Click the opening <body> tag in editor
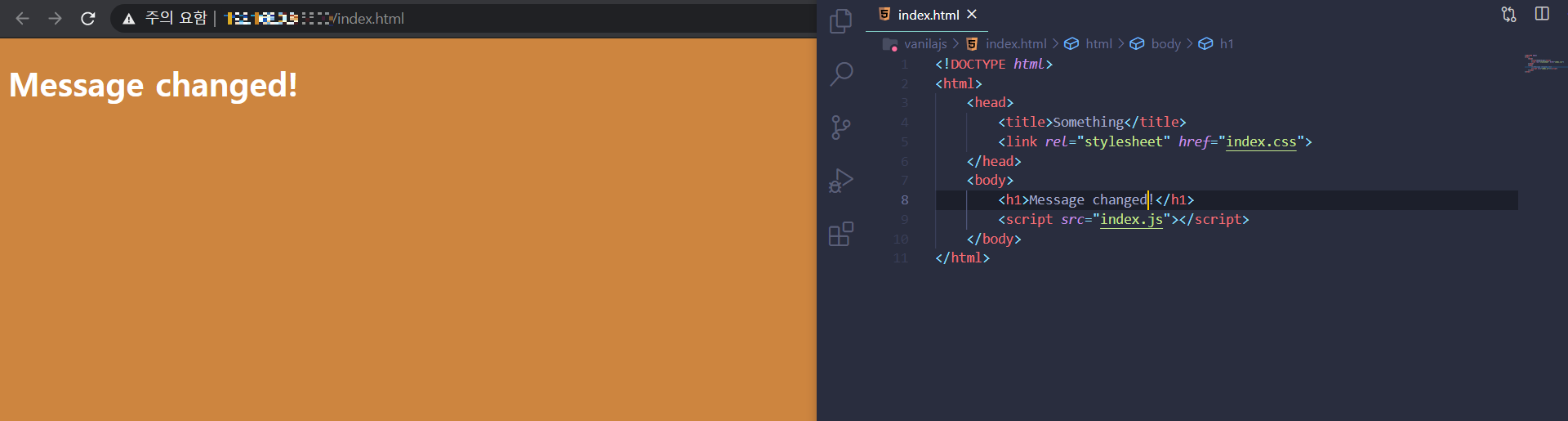 pyautogui.click(x=990, y=180)
